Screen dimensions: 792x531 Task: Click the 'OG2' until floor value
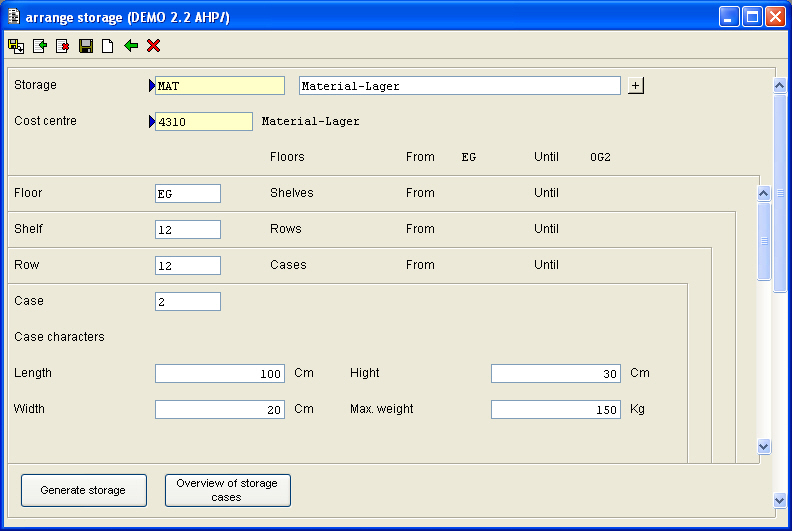pos(600,157)
